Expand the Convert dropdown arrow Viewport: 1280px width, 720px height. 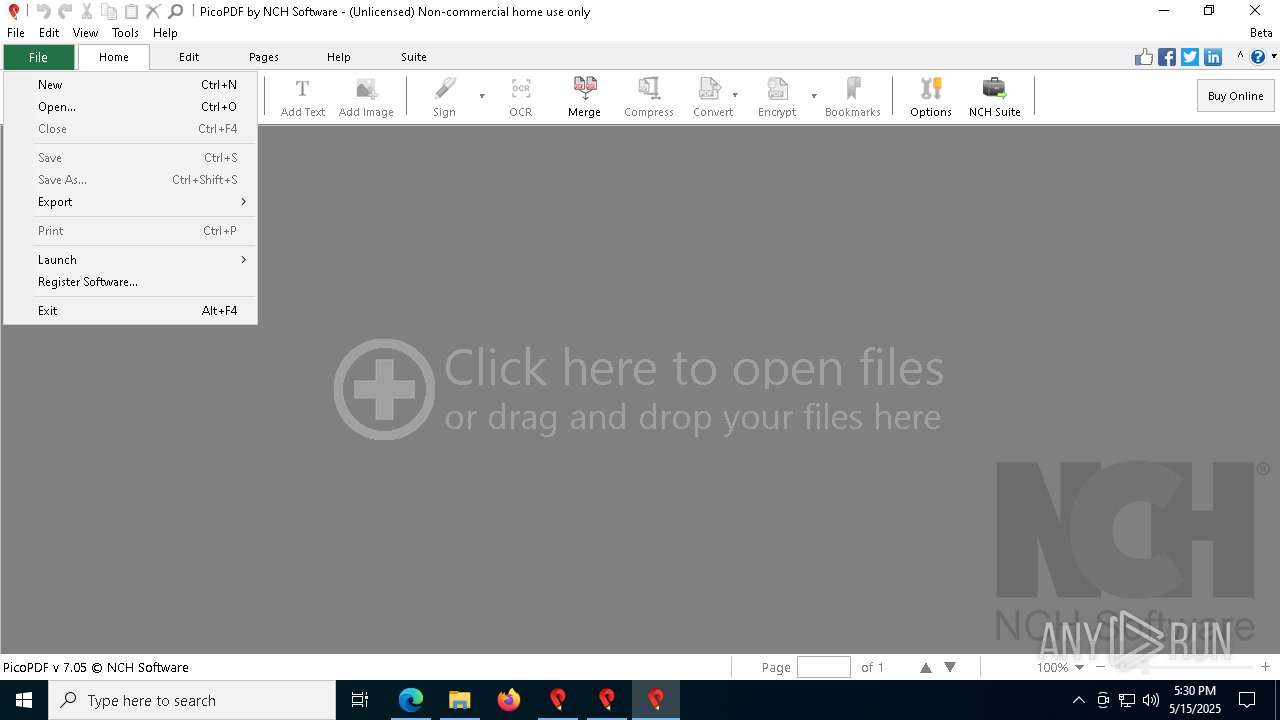(735, 96)
